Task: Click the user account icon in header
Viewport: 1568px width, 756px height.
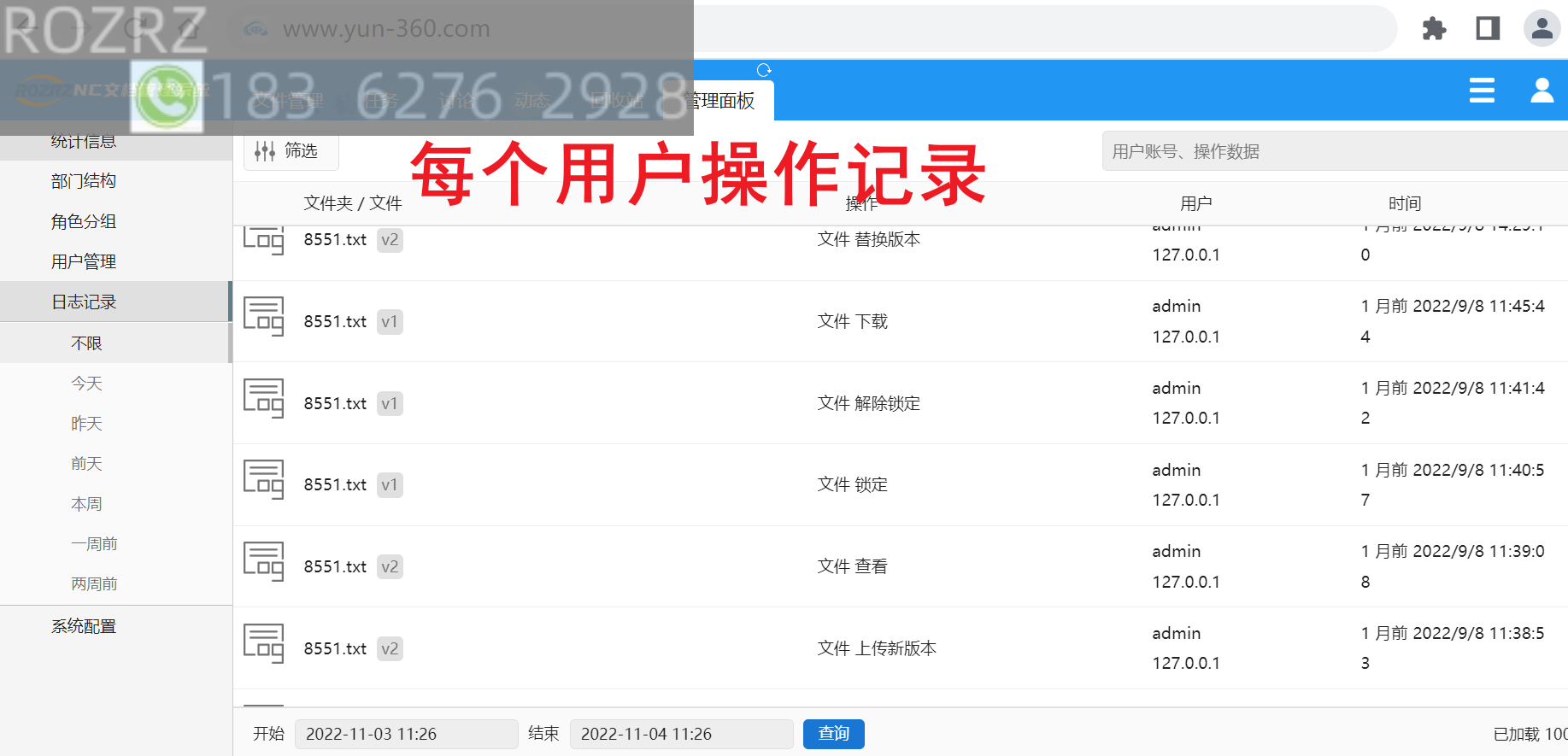Action: click(1542, 91)
